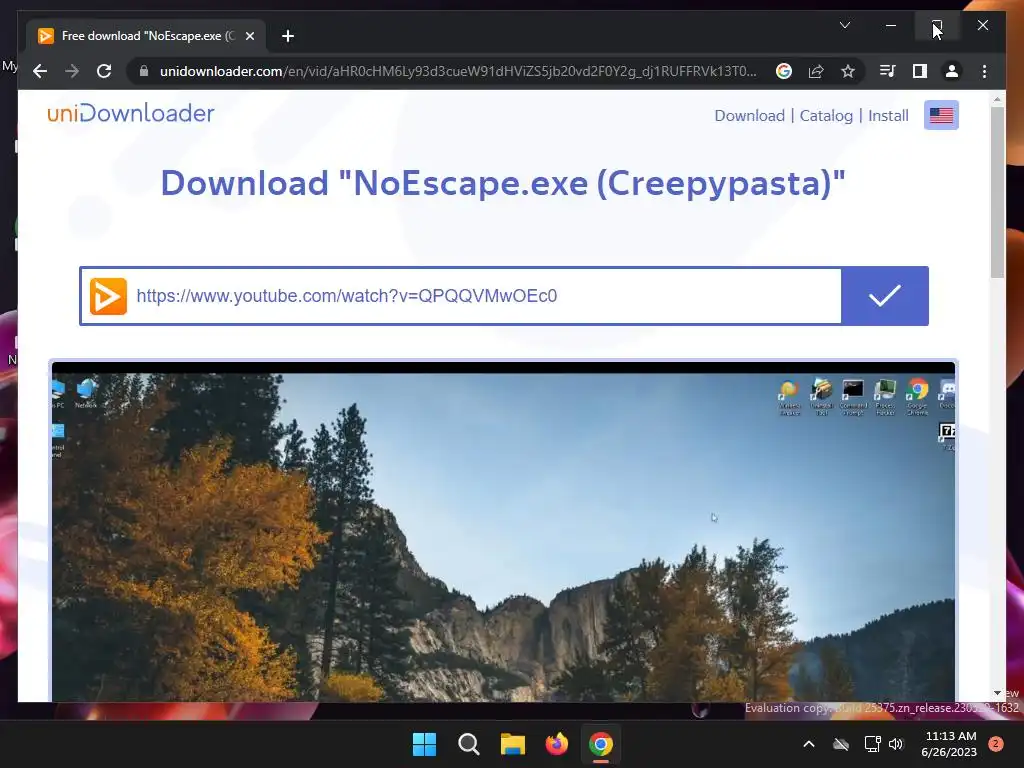
Task: Change language via US flag button
Action: [941, 115]
